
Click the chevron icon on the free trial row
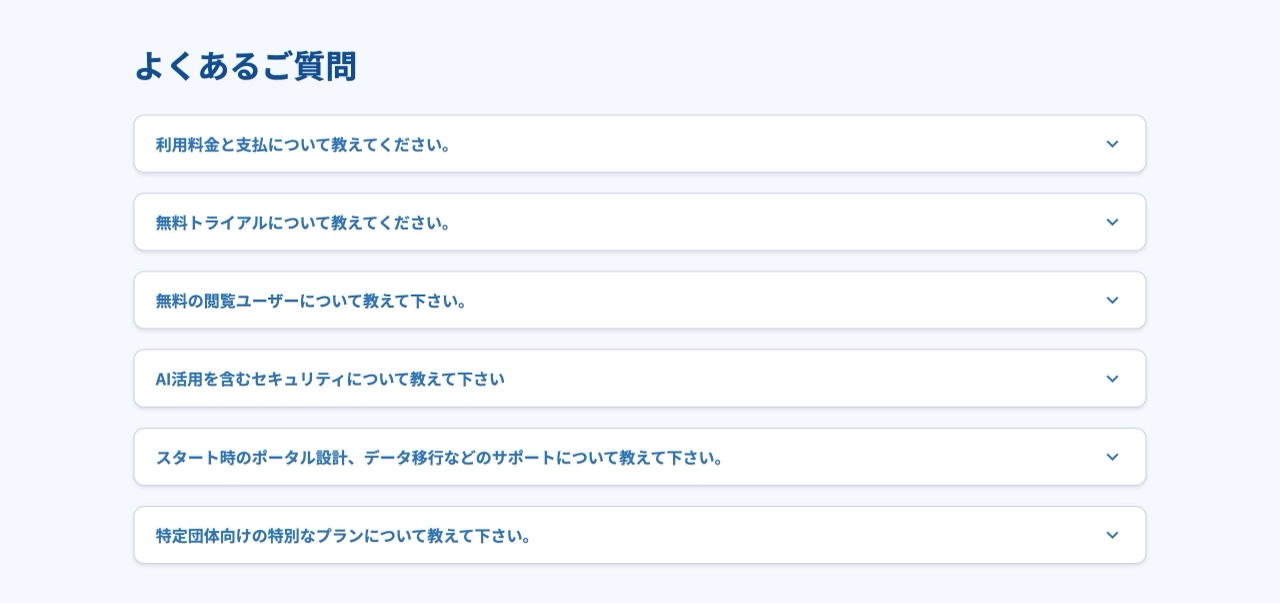point(1112,222)
